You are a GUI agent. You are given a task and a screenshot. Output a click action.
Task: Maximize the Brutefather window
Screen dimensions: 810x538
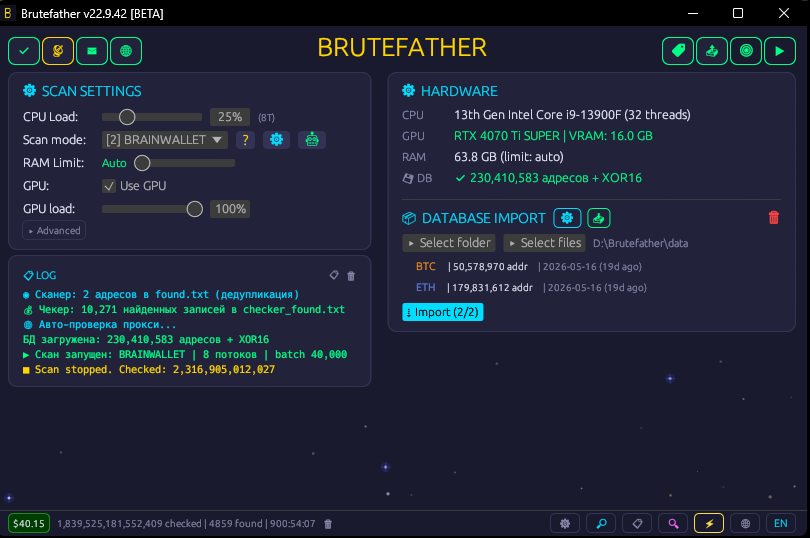[x=738, y=13]
